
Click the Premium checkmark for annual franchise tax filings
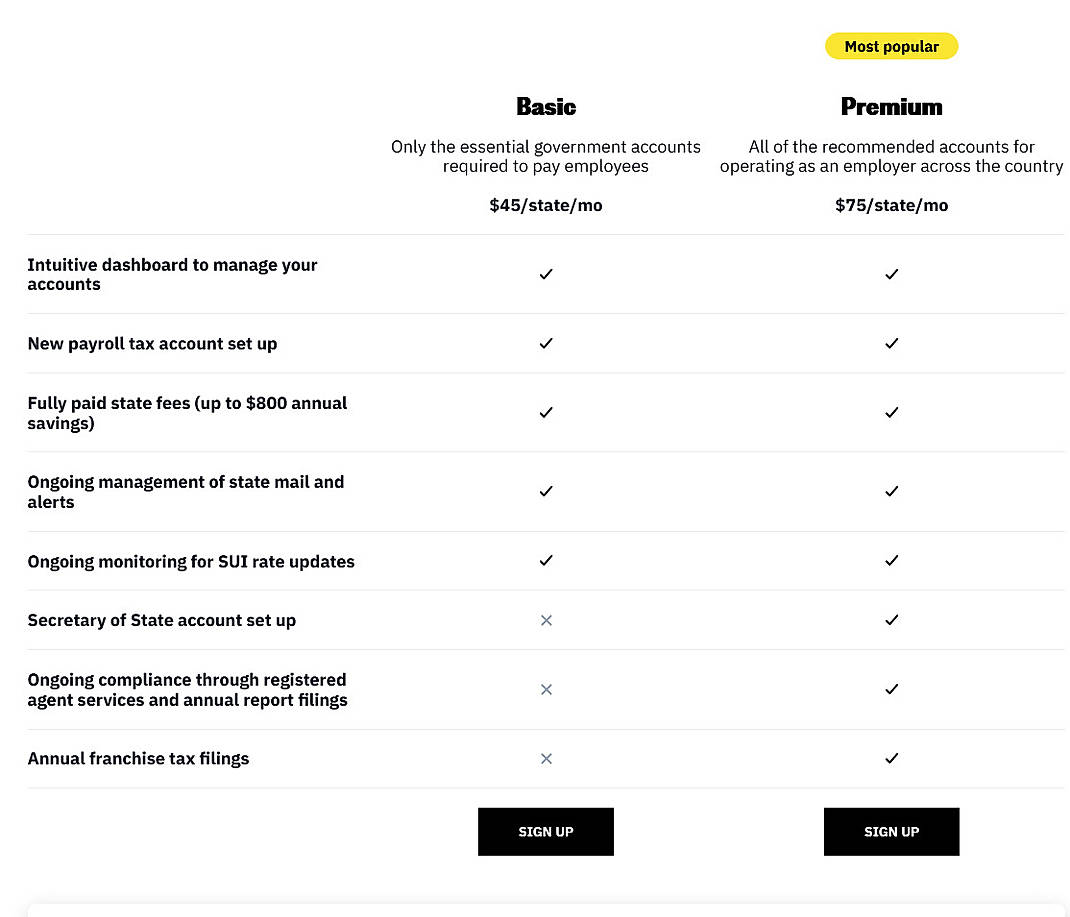click(x=891, y=758)
